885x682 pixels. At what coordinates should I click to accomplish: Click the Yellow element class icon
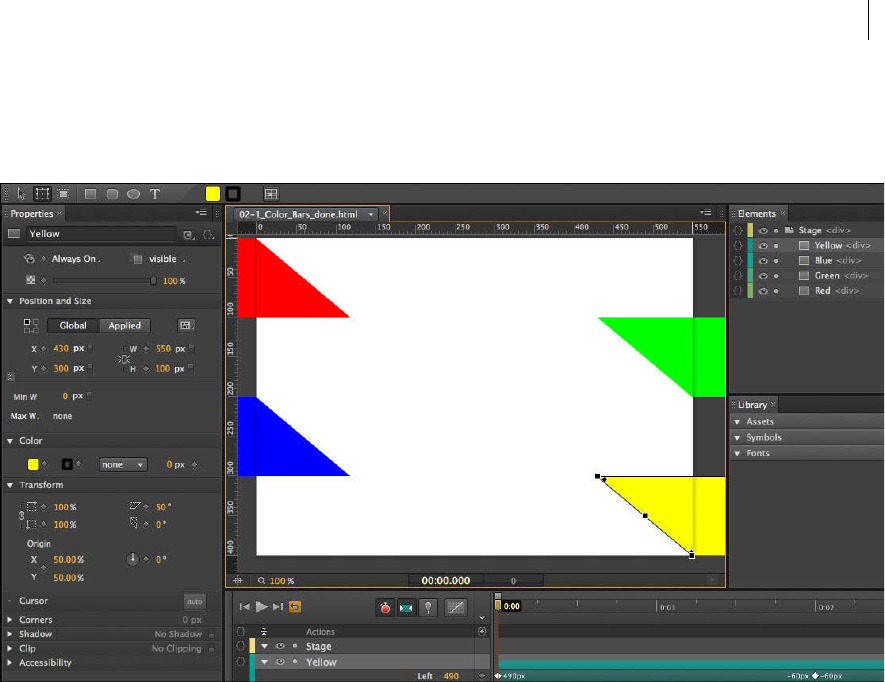188,234
